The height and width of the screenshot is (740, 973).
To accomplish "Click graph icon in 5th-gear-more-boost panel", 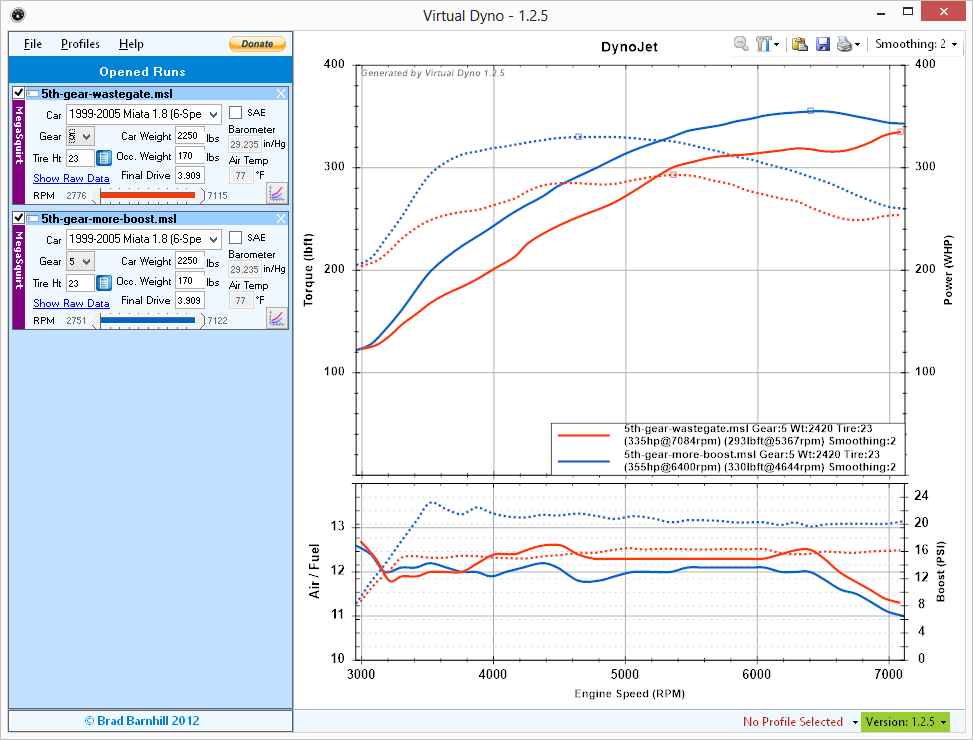I will pos(277,317).
